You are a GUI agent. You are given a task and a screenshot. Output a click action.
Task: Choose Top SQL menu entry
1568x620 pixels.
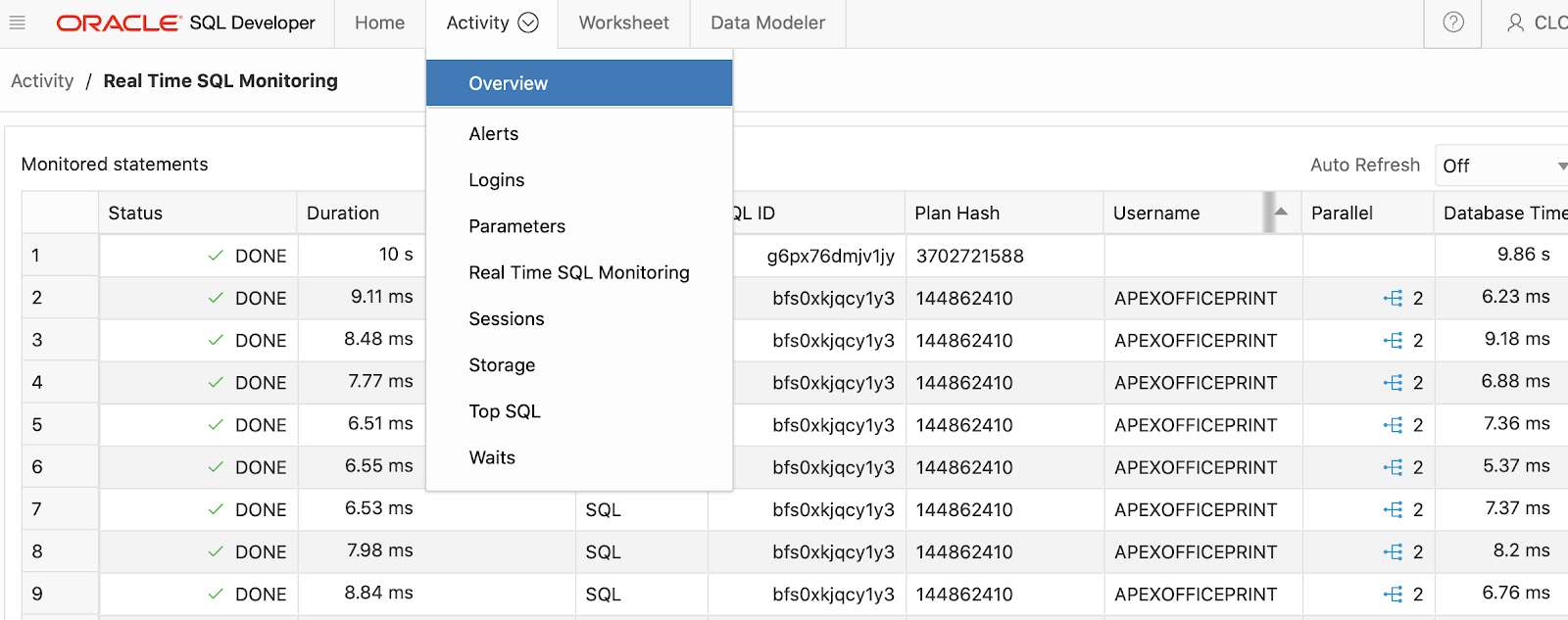505,411
